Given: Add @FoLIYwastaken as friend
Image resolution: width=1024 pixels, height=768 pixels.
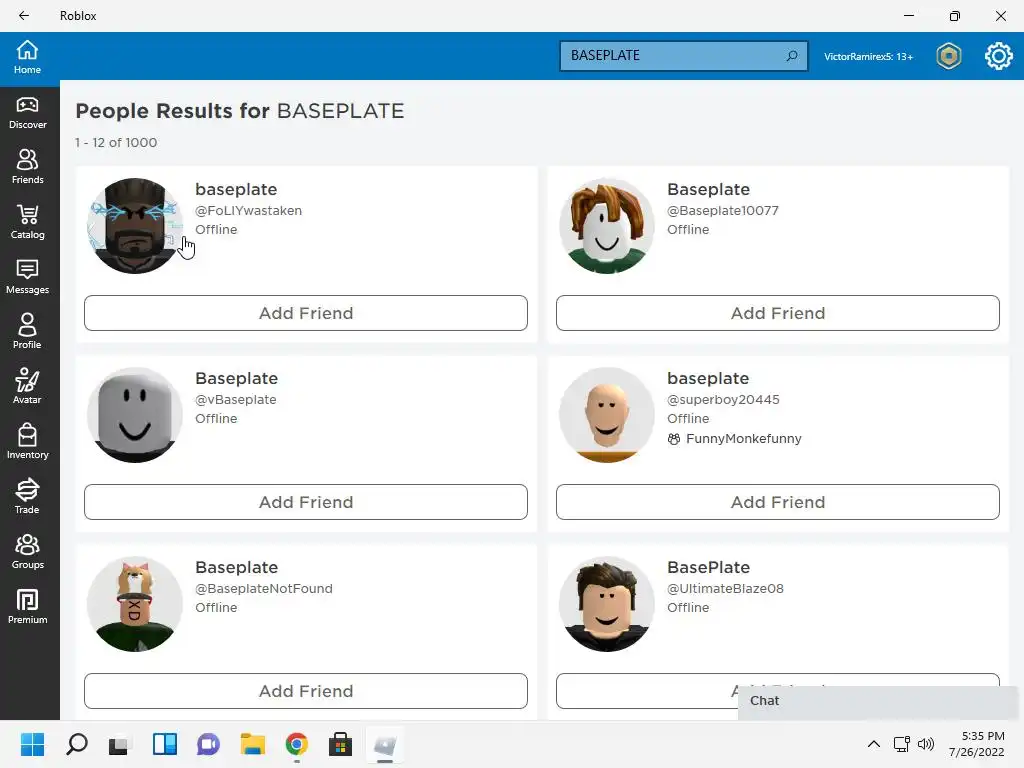Looking at the screenshot, I should [306, 313].
